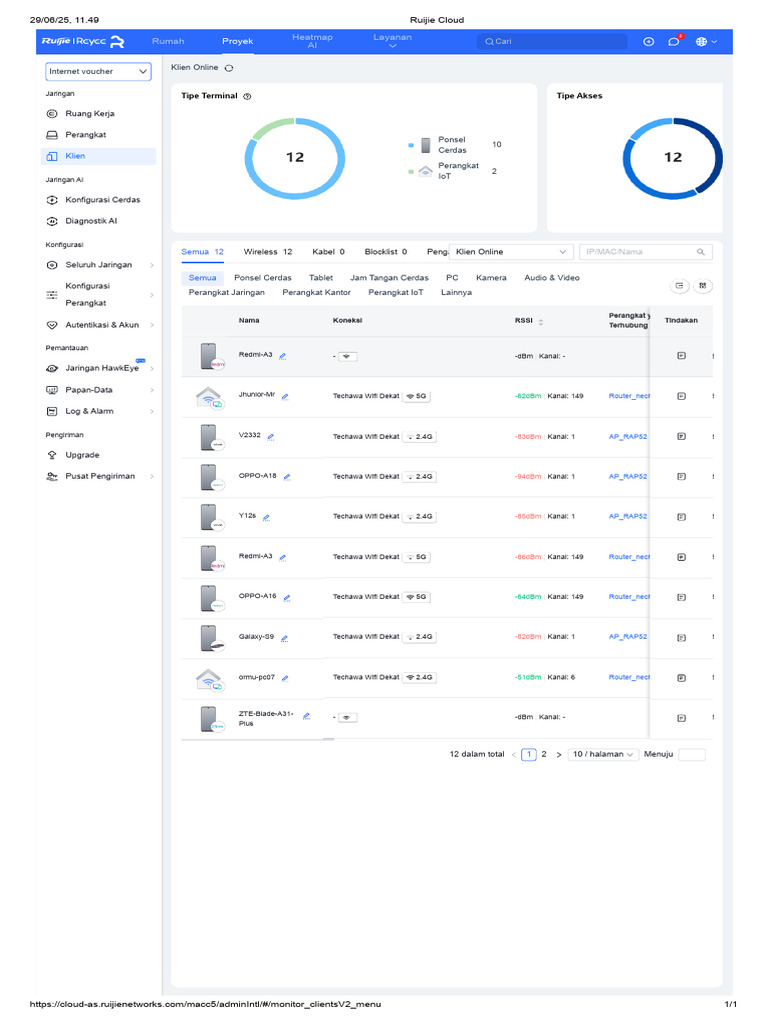
Task: Open the Proyek menu
Action: (238, 41)
